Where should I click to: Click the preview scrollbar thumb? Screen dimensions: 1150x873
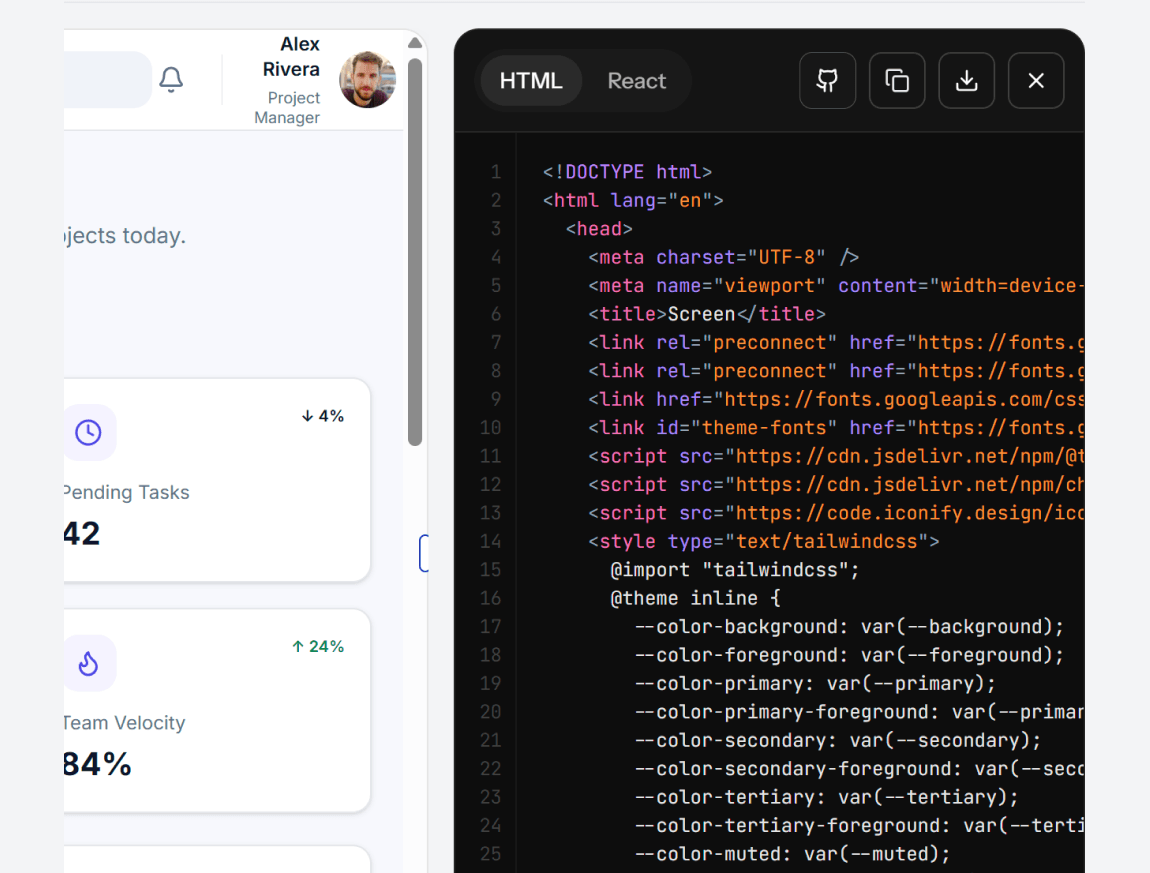click(415, 252)
